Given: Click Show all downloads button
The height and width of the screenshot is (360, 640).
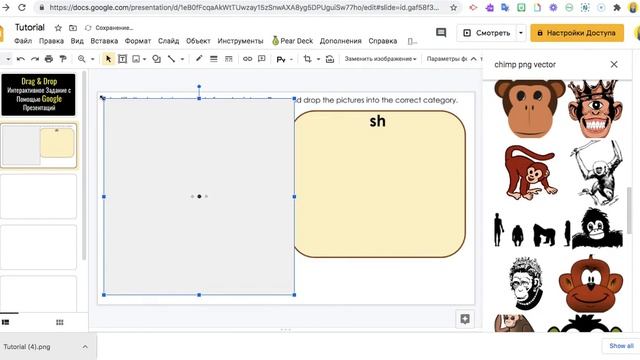Looking at the screenshot, I should 621,346.
